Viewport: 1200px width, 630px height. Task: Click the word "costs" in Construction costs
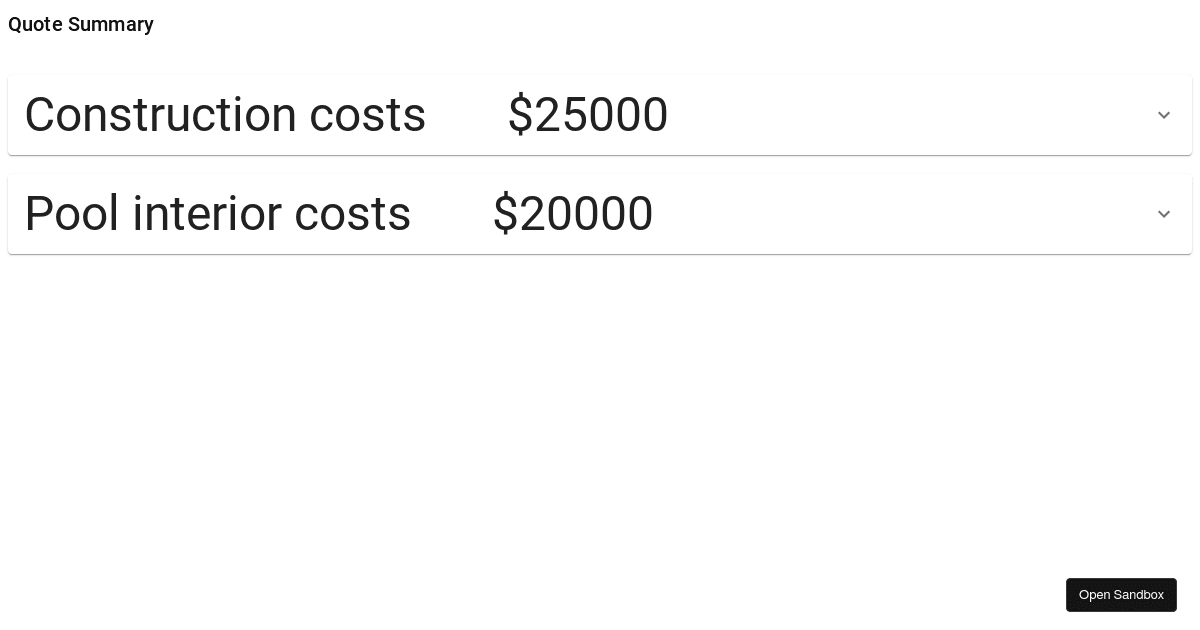pos(368,116)
